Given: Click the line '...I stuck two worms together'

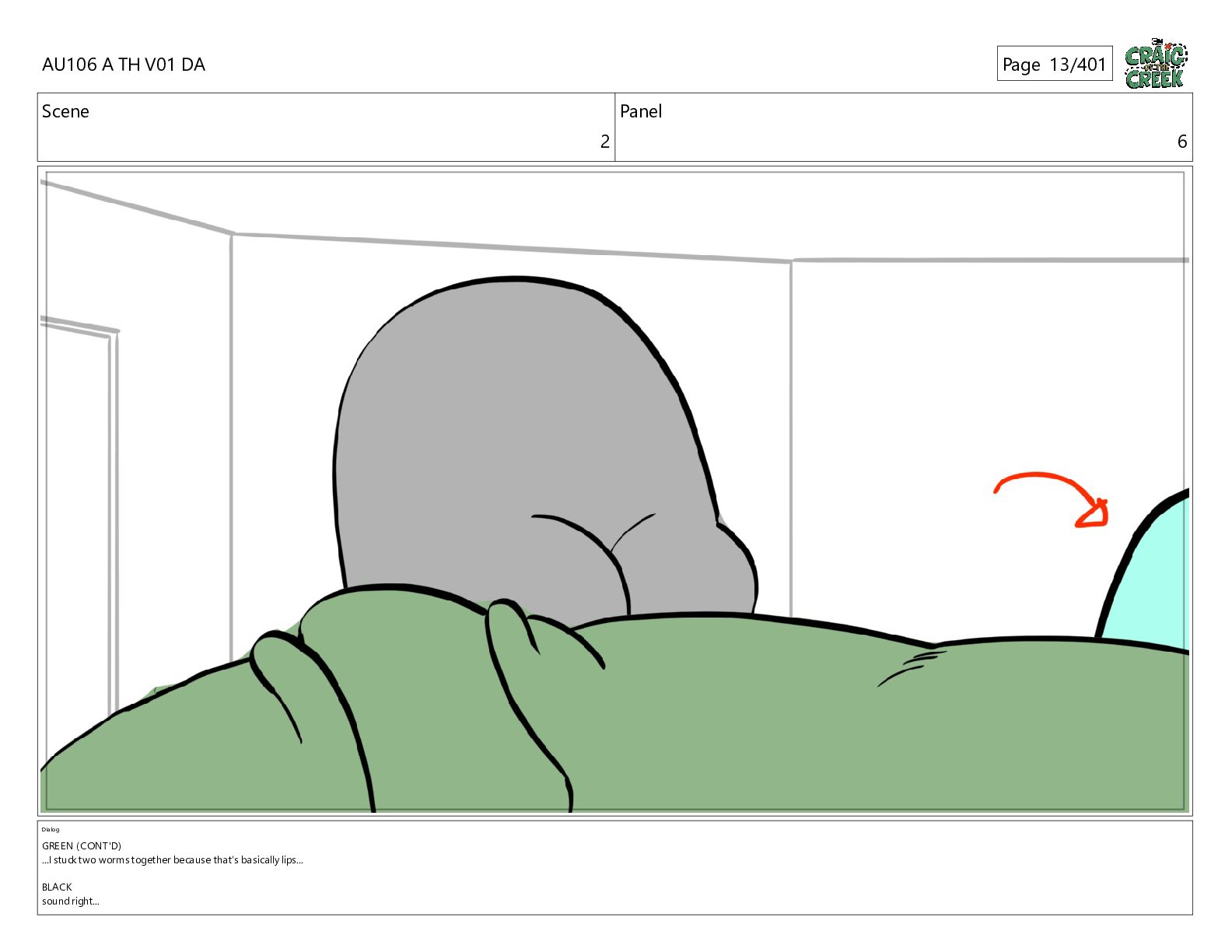Looking at the screenshot, I should pyautogui.click(x=107, y=860).
